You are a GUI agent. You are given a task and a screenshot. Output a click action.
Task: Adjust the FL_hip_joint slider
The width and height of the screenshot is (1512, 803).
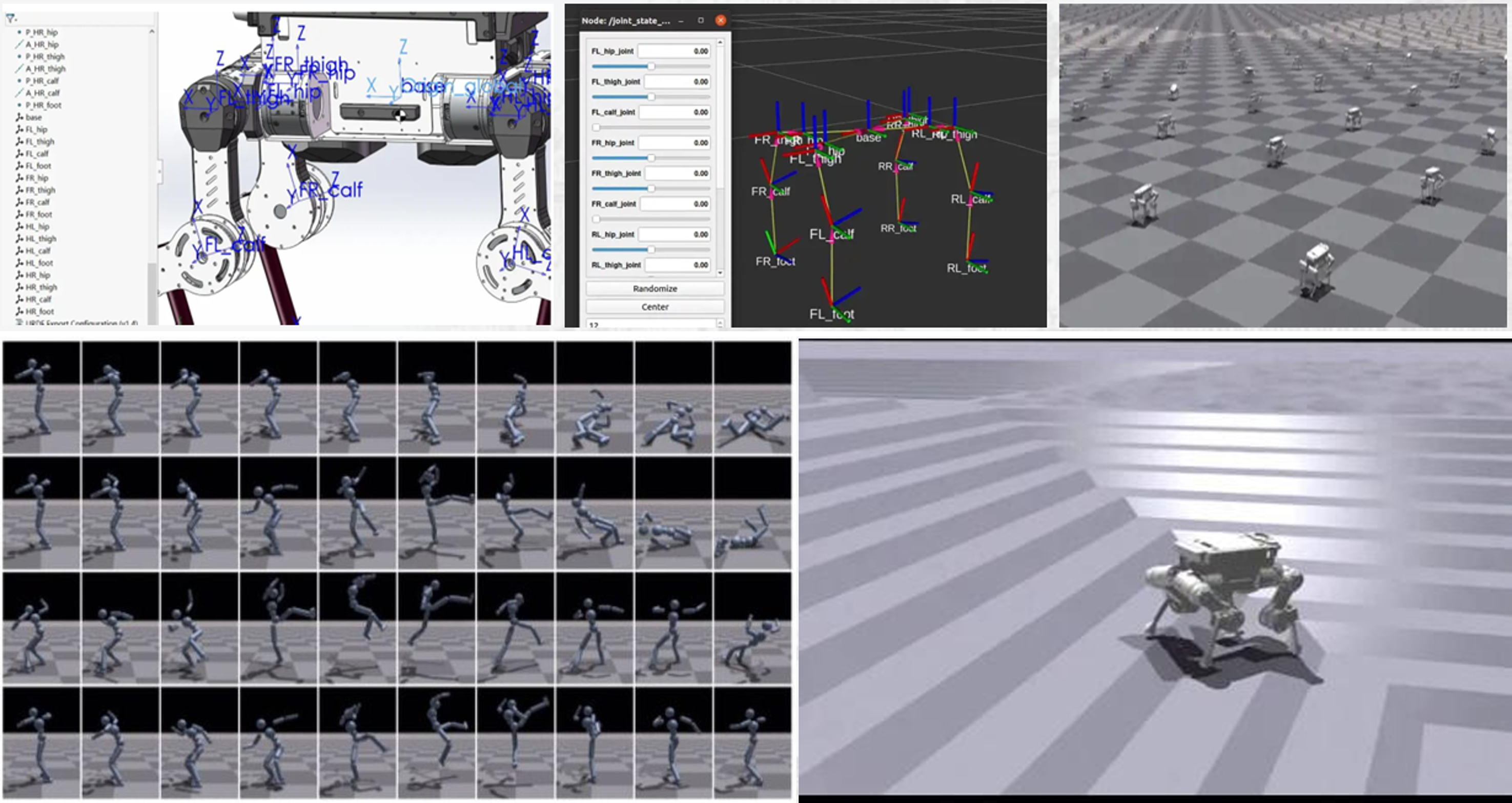point(651,66)
